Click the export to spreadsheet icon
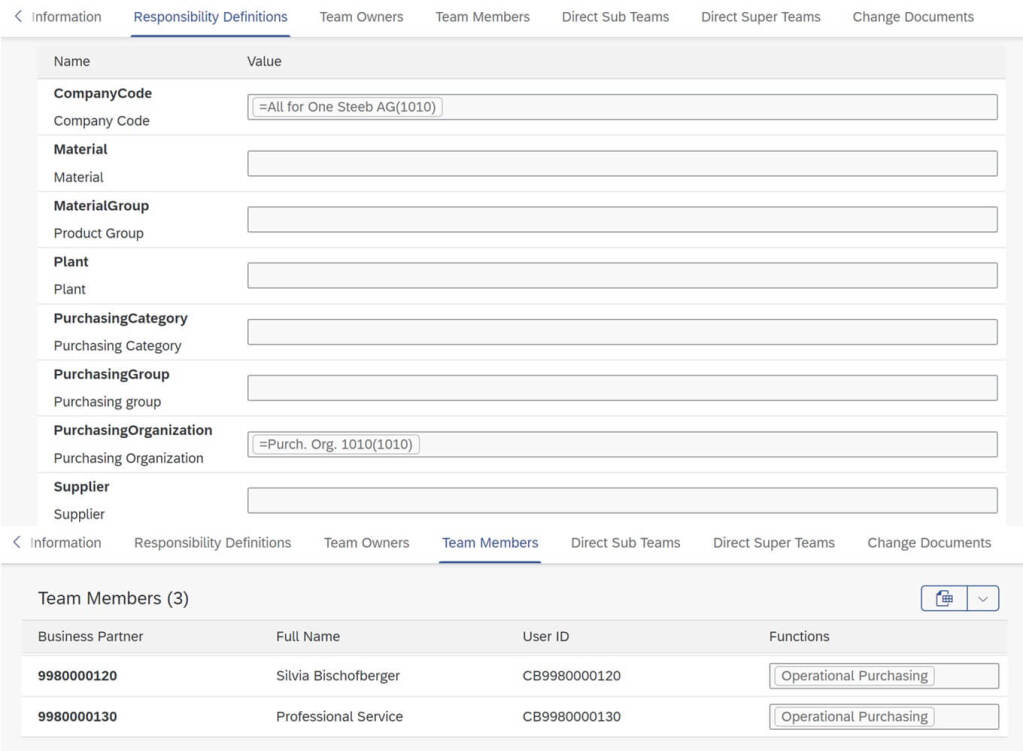The width and height of the screenshot is (1023, 751). pyautogui.click(x=944, y=598)
